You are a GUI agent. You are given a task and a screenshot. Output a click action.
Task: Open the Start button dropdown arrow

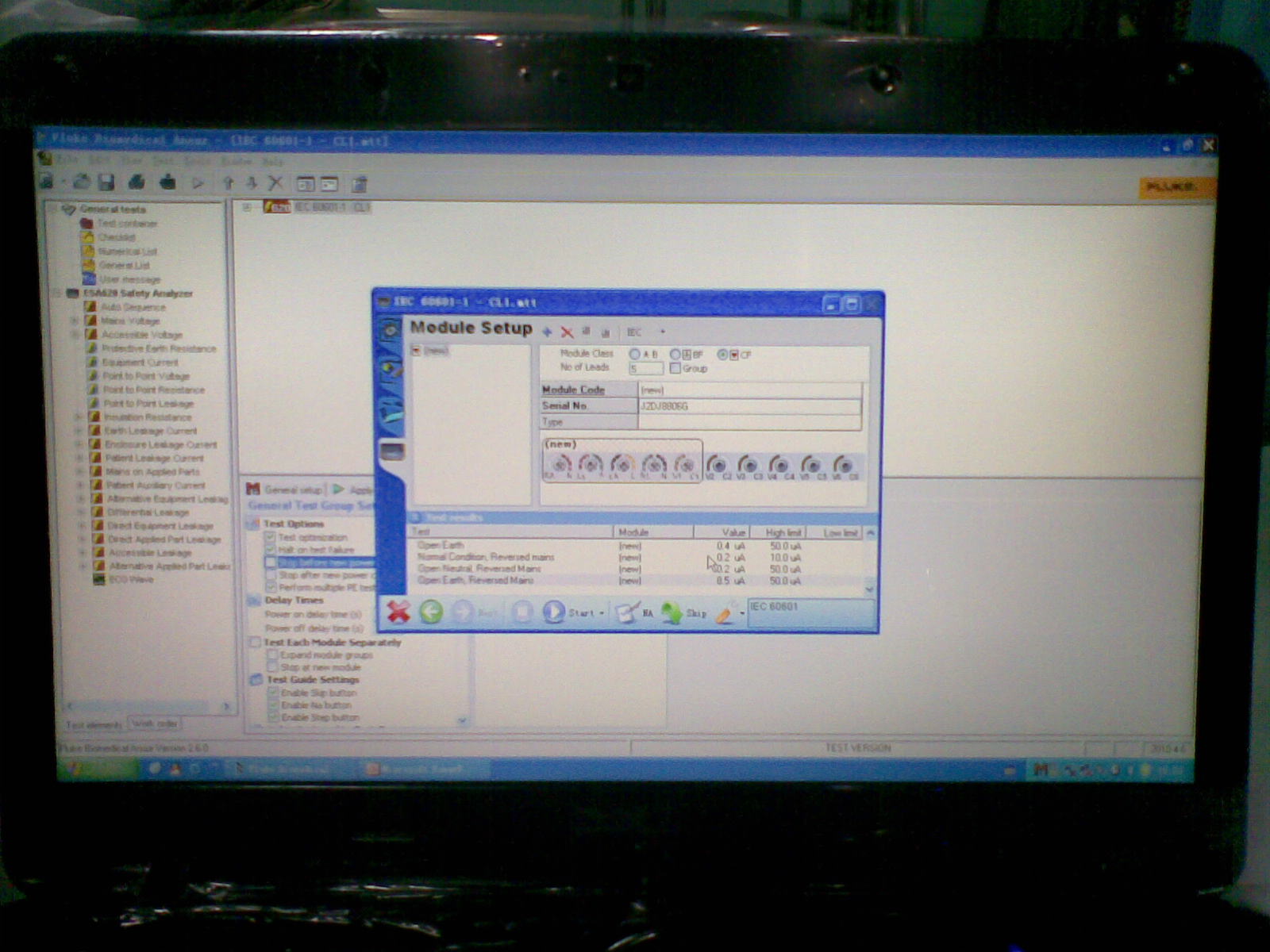coord(602,613)
